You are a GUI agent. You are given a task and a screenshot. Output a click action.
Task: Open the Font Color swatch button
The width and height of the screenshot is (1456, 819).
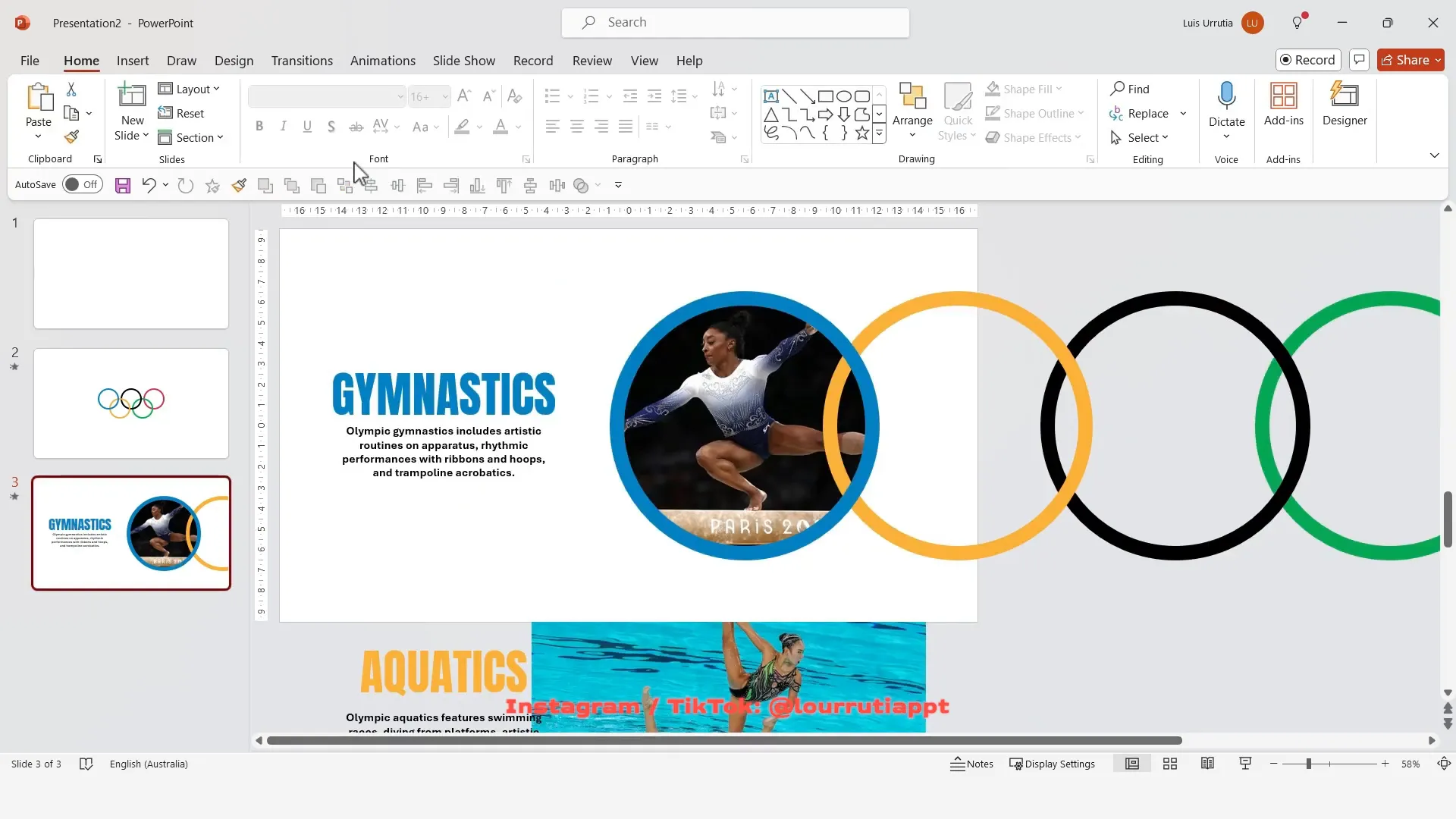500,127
